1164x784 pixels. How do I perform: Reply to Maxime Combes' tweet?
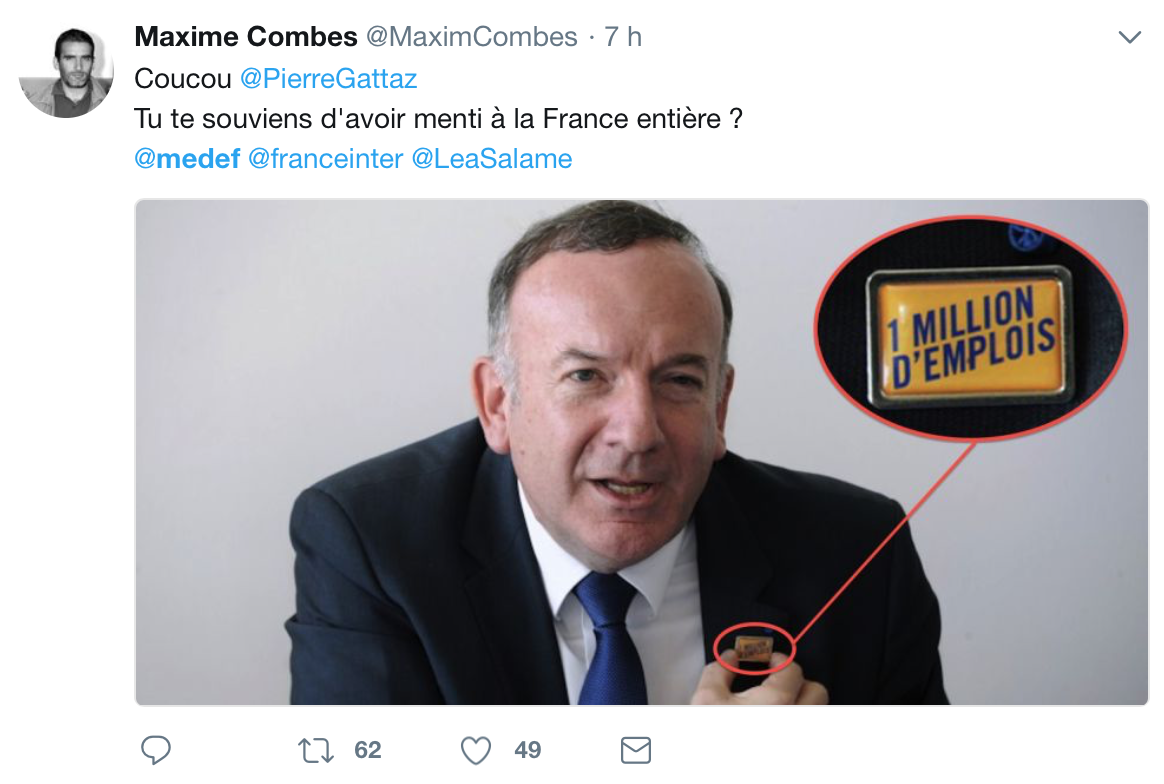155,750
